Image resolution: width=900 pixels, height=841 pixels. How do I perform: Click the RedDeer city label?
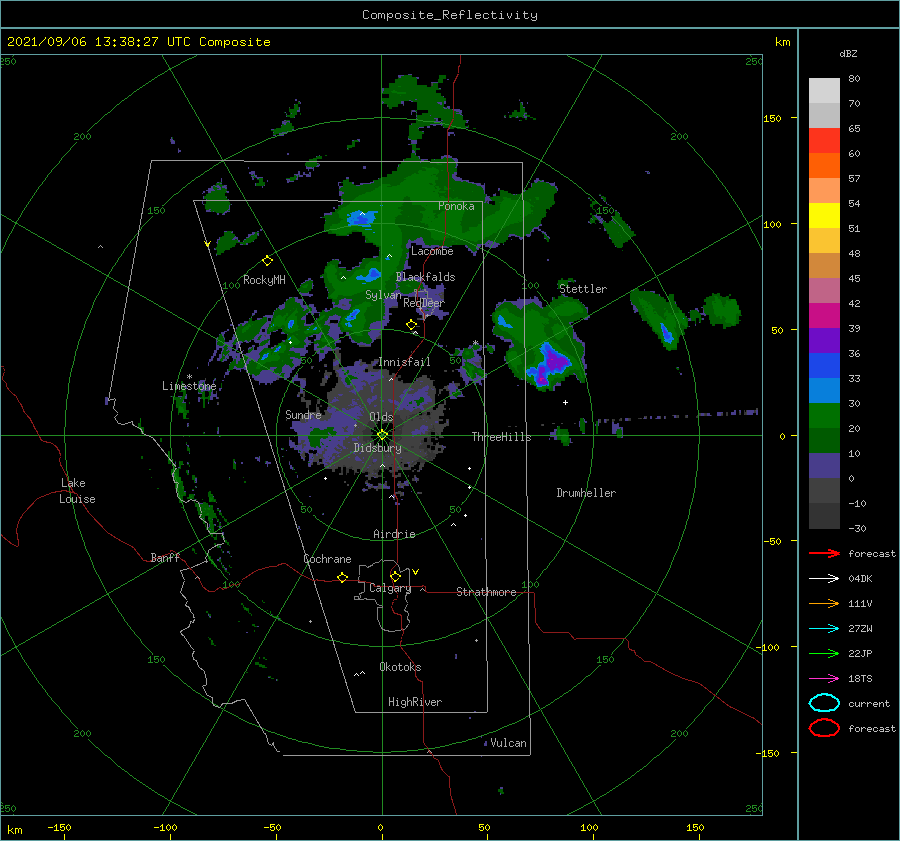coord(424,303)
